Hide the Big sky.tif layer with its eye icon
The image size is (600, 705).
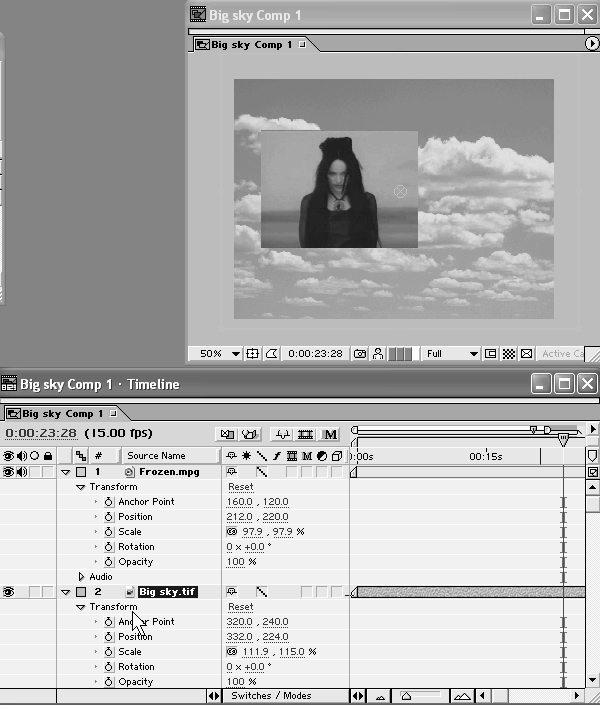click(x=9, y=592)
